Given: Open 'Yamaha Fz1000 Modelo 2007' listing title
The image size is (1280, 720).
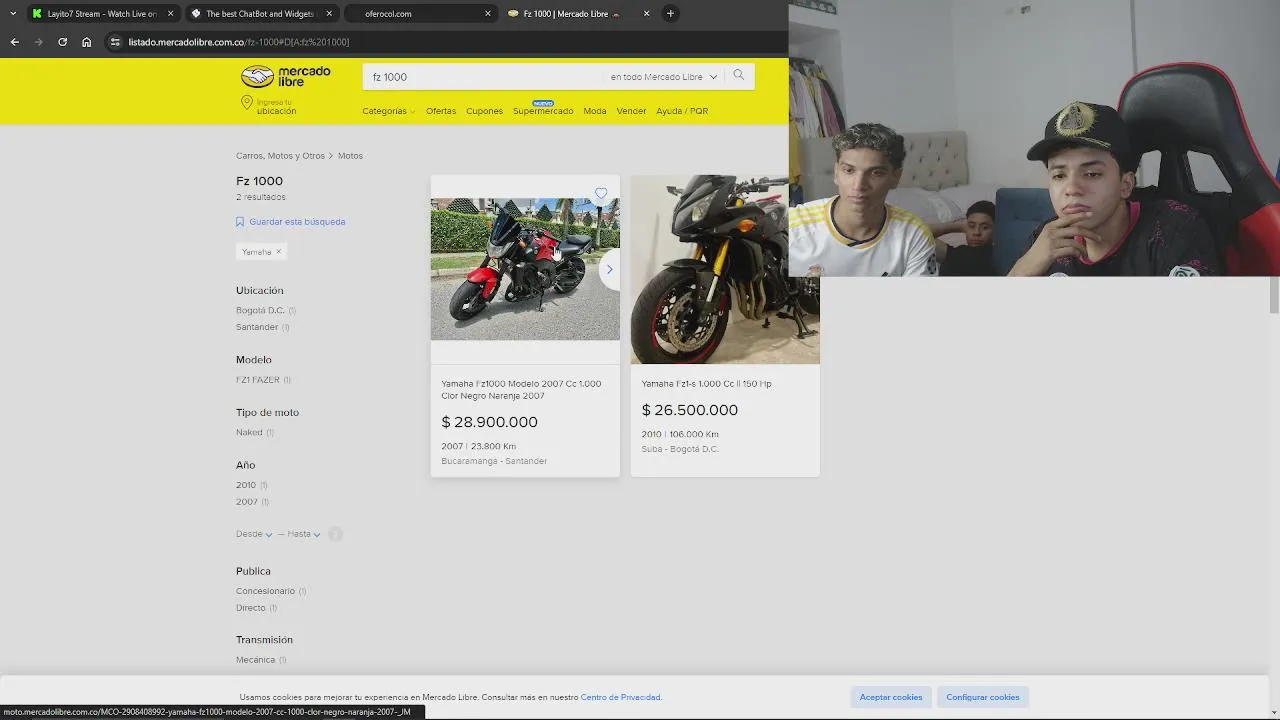Looking at the screenshot, I should click(x=521, y=390).
